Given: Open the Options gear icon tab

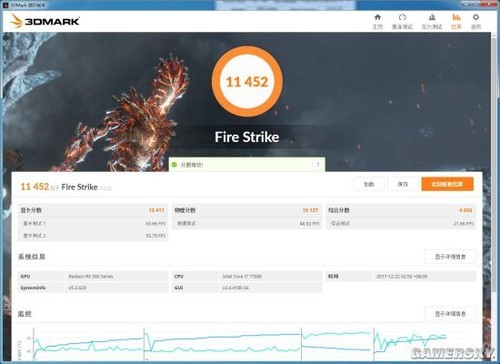Looking at the screenshot, I should 476,21.
